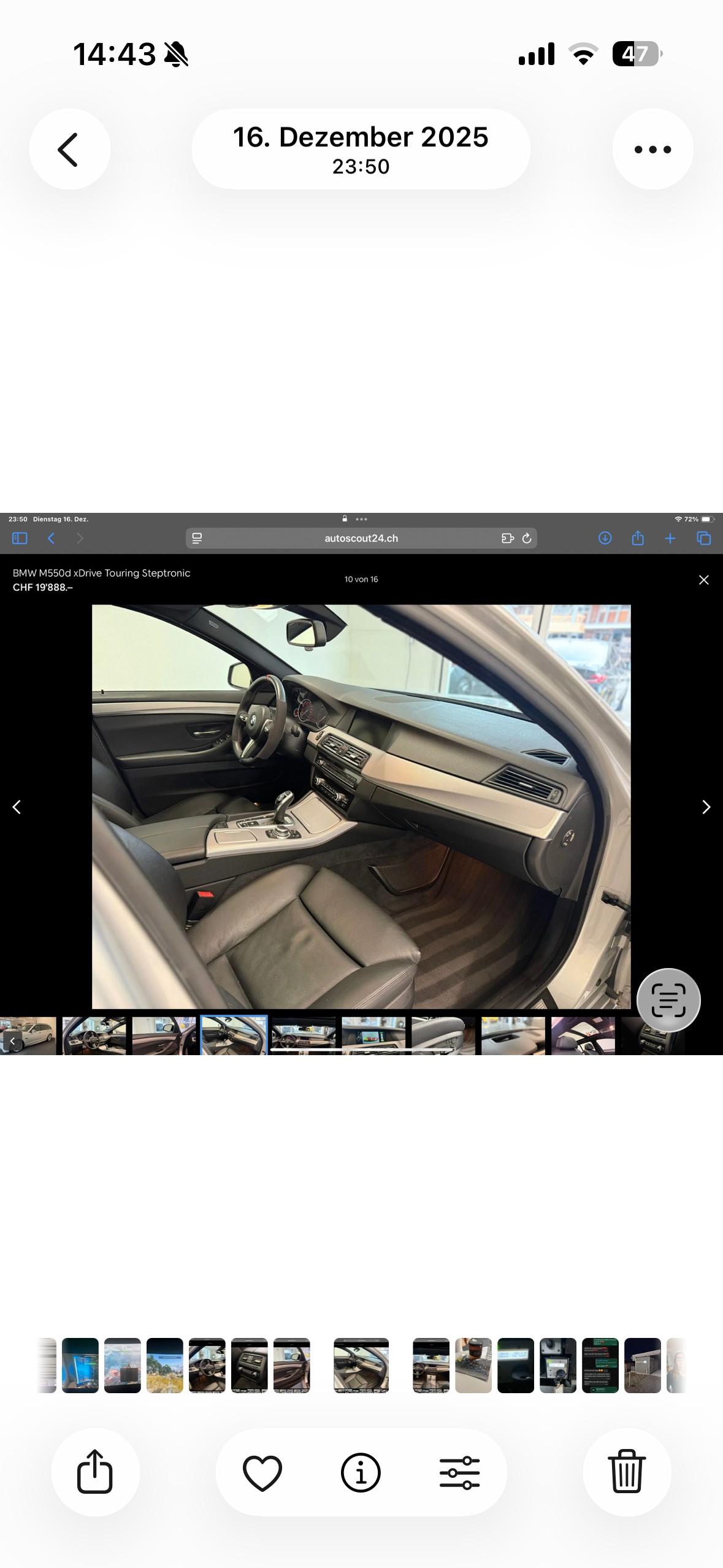Image resolution: width=723 pixels, height=1568 pixels.
Task: Click Safari's forward arrow in the screenshot
Action: pyautogui.click(x=80, y=538)
